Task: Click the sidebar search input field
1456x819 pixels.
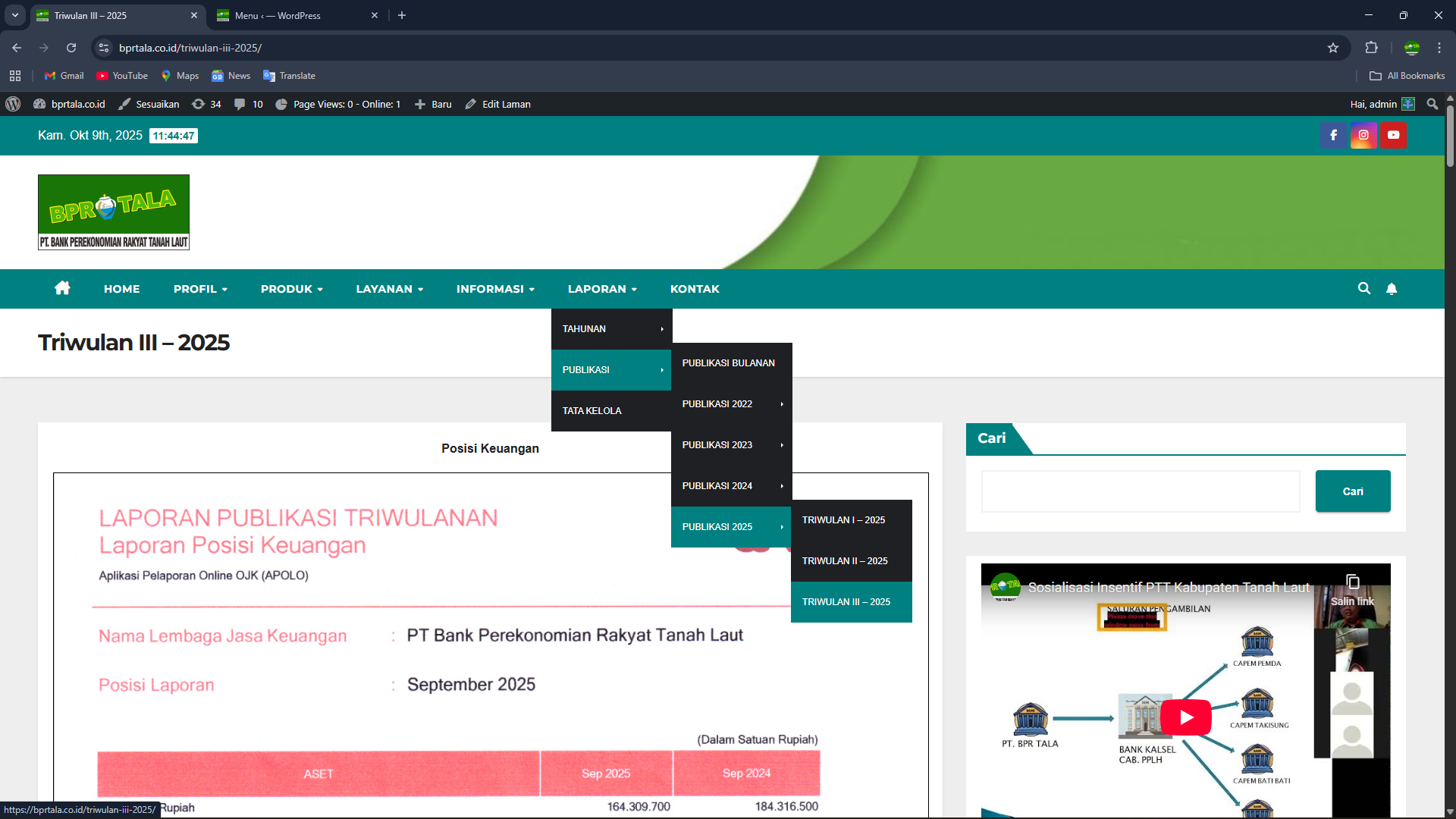Action: pyautogui.click(x=1140, y=491)
